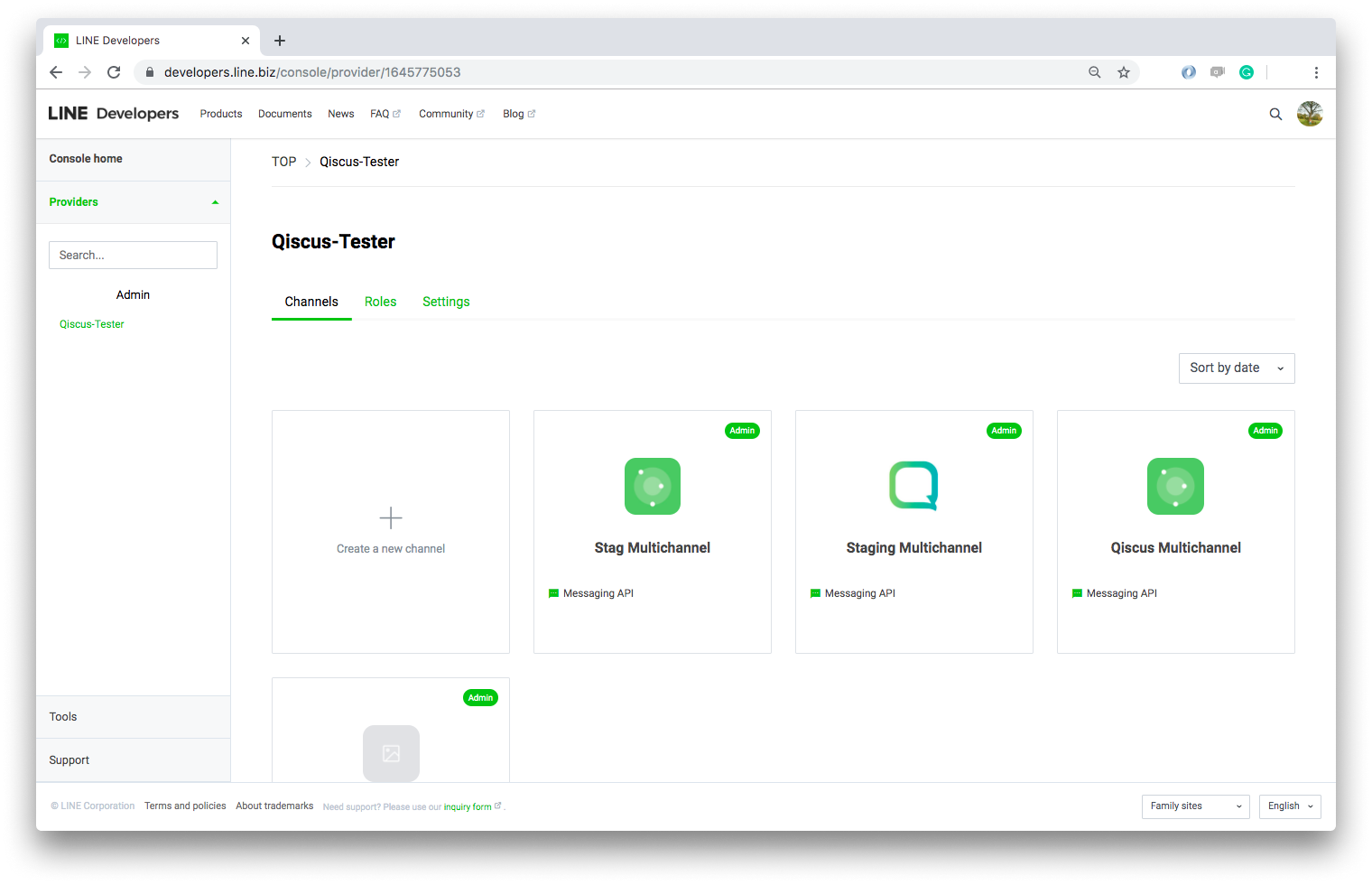Select Qiscus-Tester in the sidebar
This screenshot has width=1372, height=885.
pyautogui.click(x=92, y=324)
